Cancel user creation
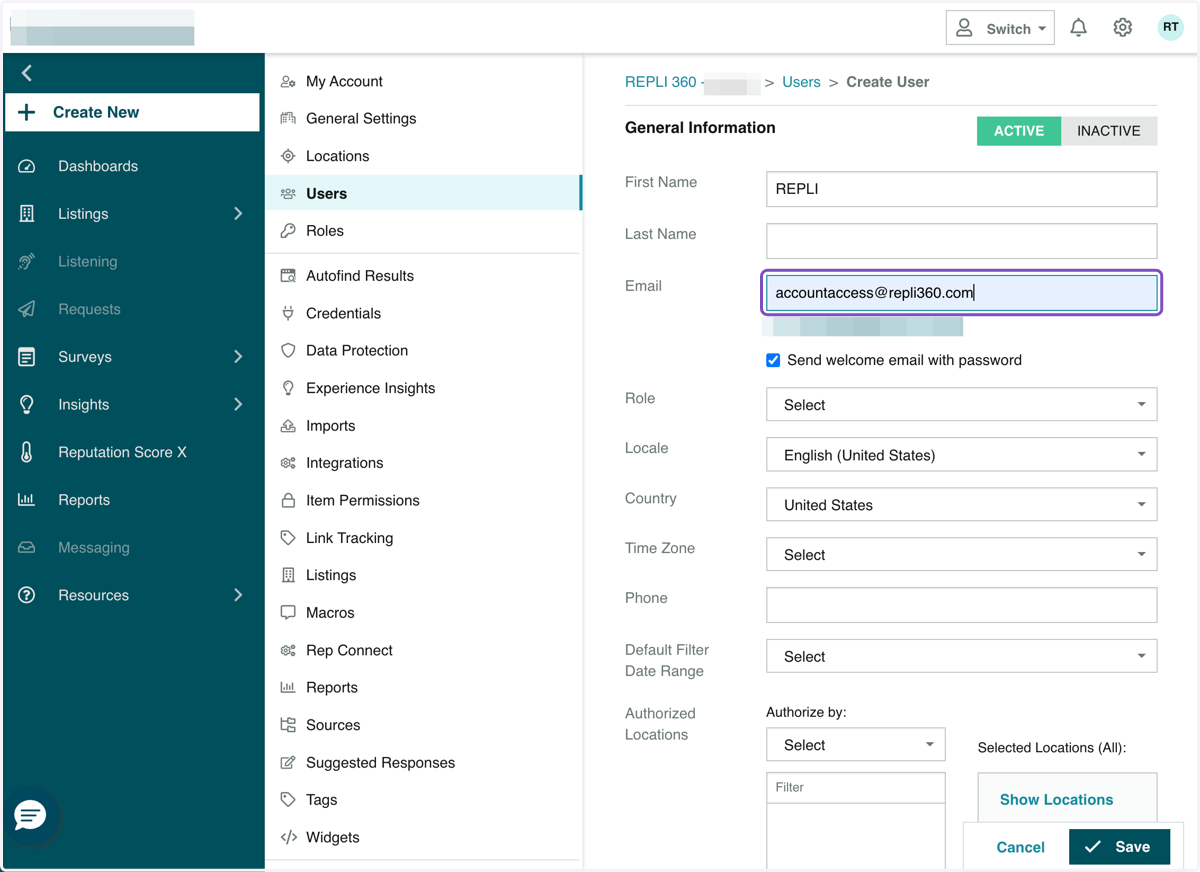 1020,847
